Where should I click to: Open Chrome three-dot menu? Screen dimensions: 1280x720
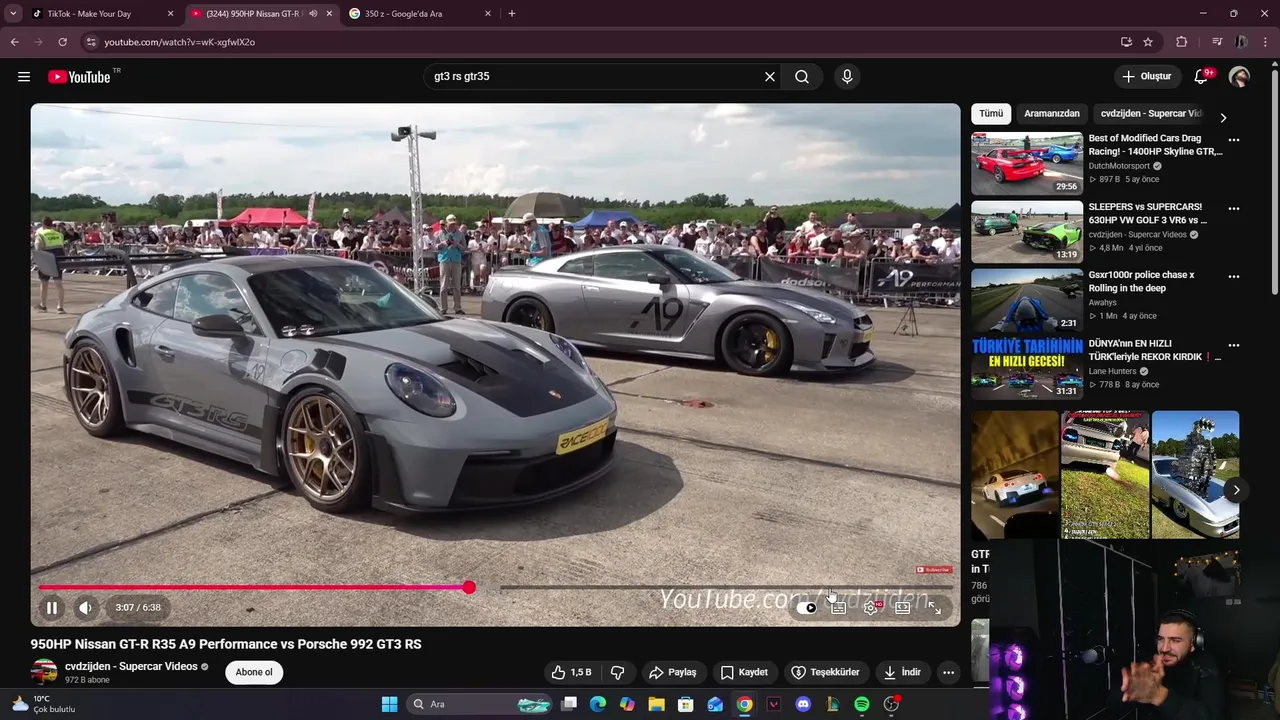(x=1266, y=42)
